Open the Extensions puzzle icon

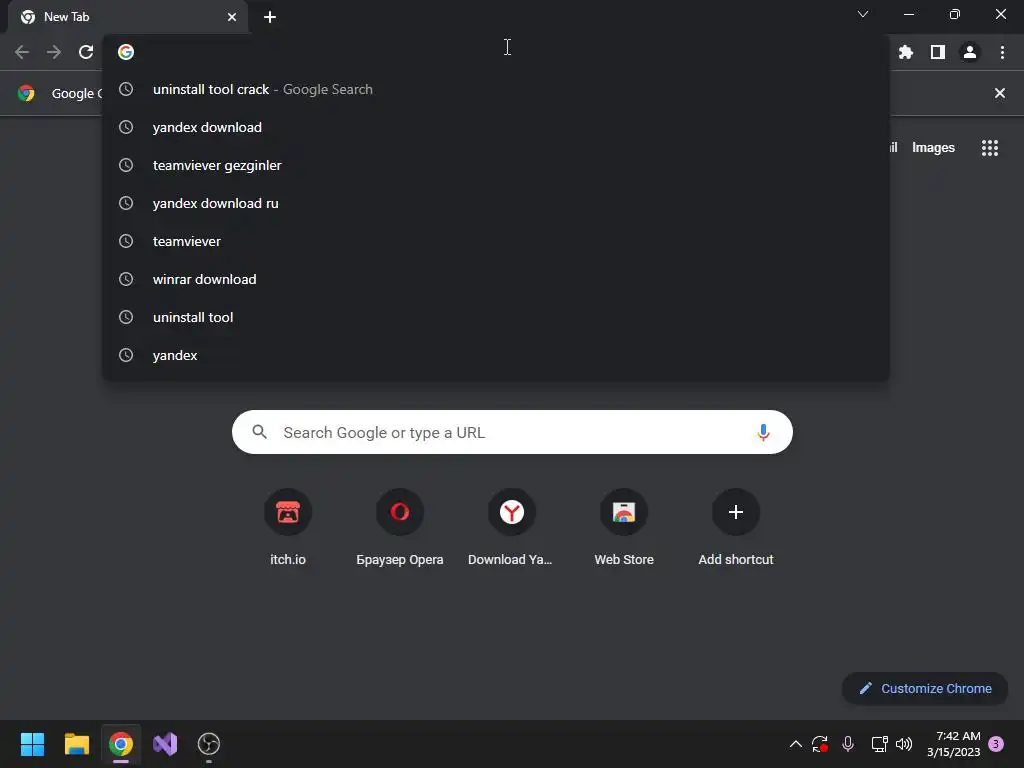[906, 52]
